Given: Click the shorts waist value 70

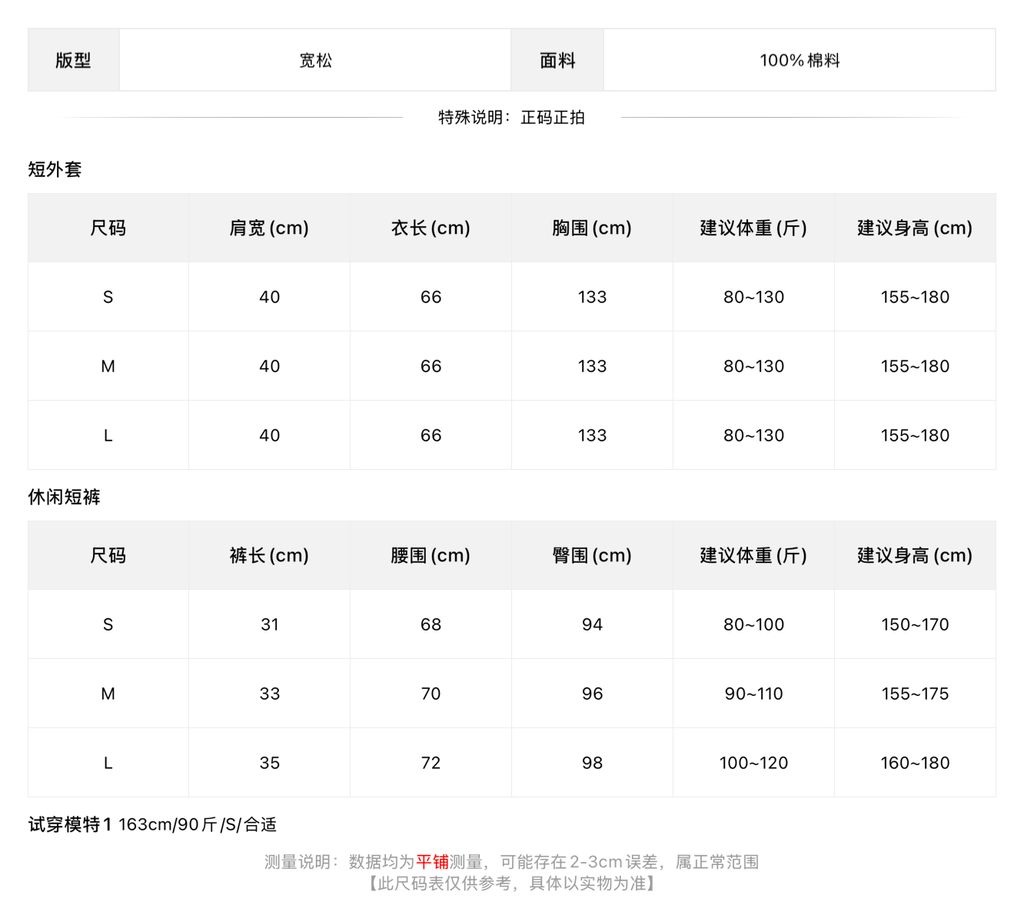Looking at the screenshot, I should 430,693.
